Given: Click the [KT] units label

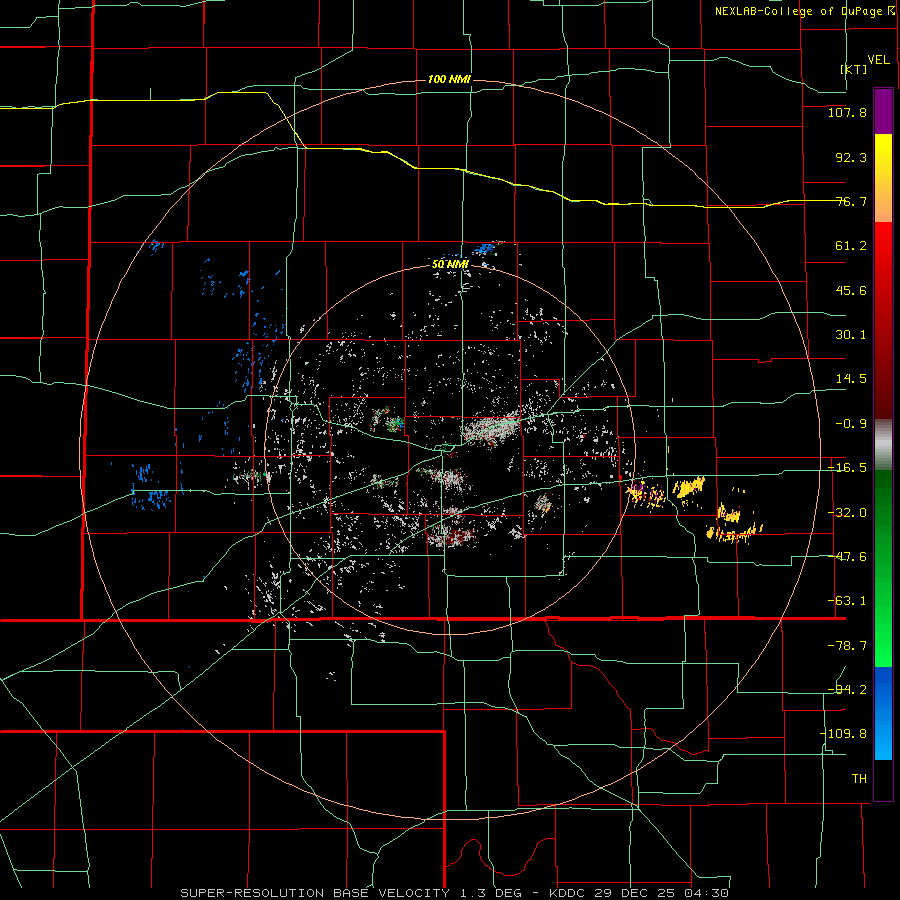Looking at the screenshot, I should pyautogui.click(x=854, y=69).
